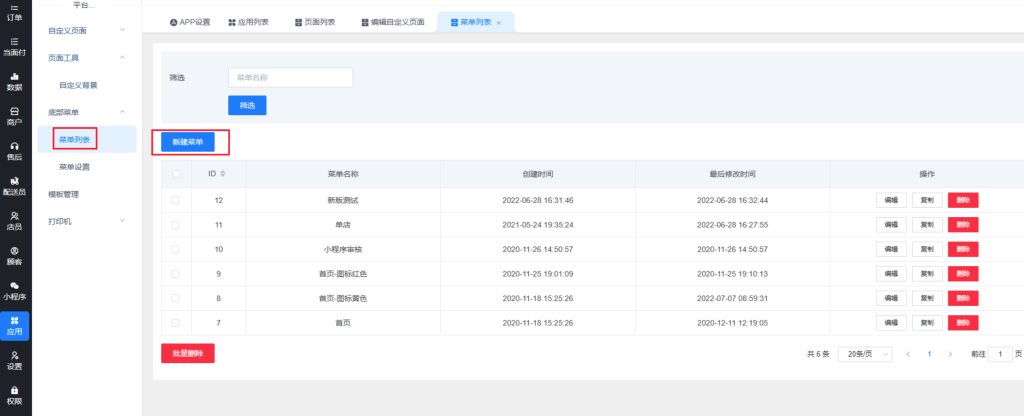Tick the checkbox for the 首页 row, ID 7
1024x416 pixels.
pos(176,323)
